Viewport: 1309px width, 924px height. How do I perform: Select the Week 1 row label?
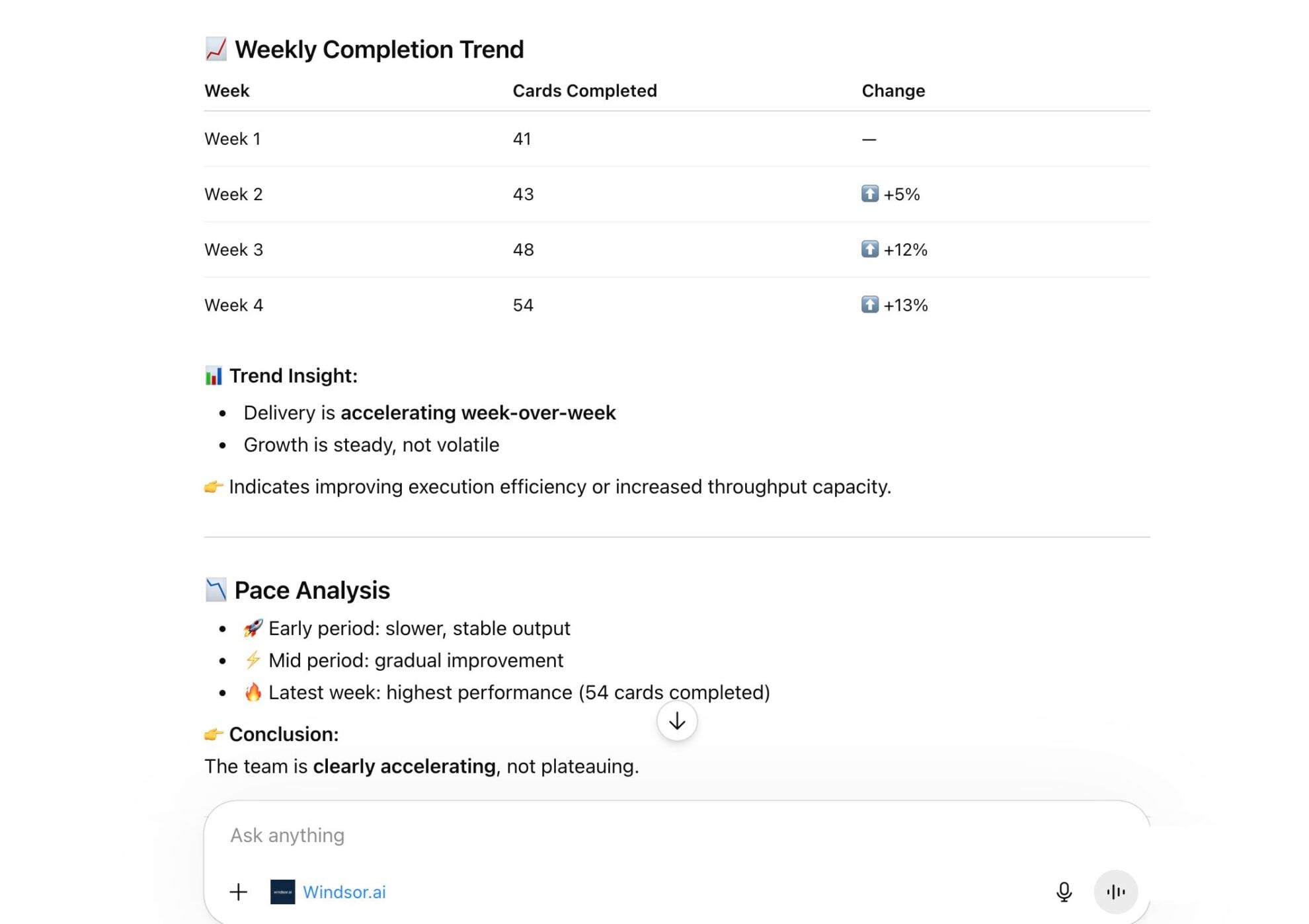tap(232, 138)
